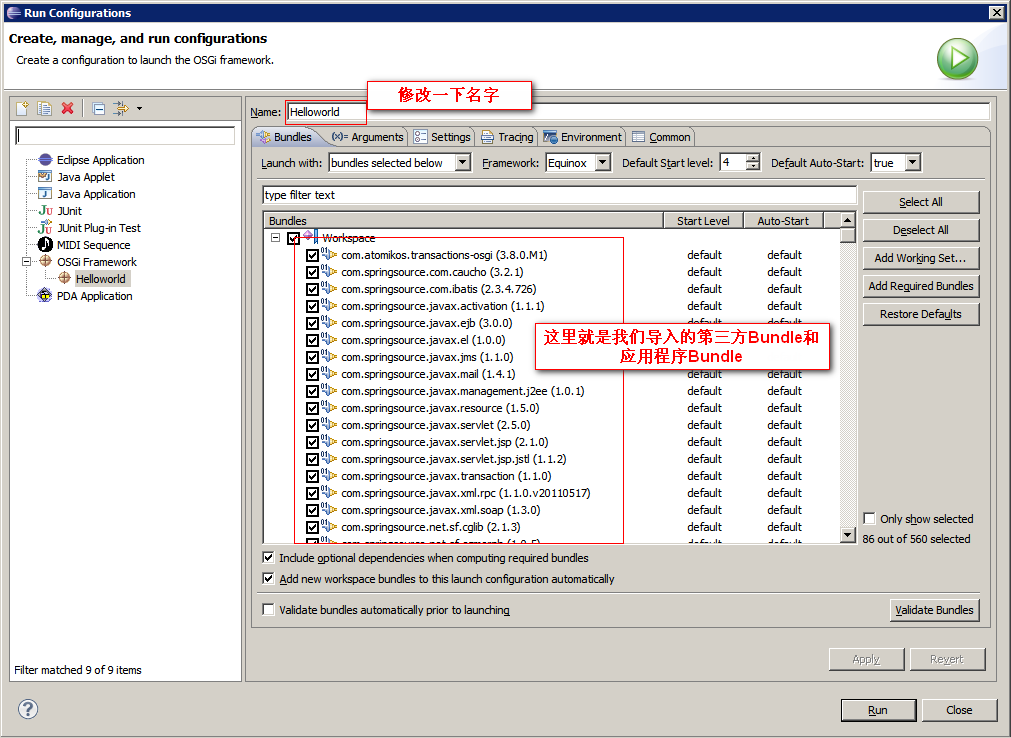1011x738 pixels.
Task: Click the Start Level column header
Action: click(703, 220)
